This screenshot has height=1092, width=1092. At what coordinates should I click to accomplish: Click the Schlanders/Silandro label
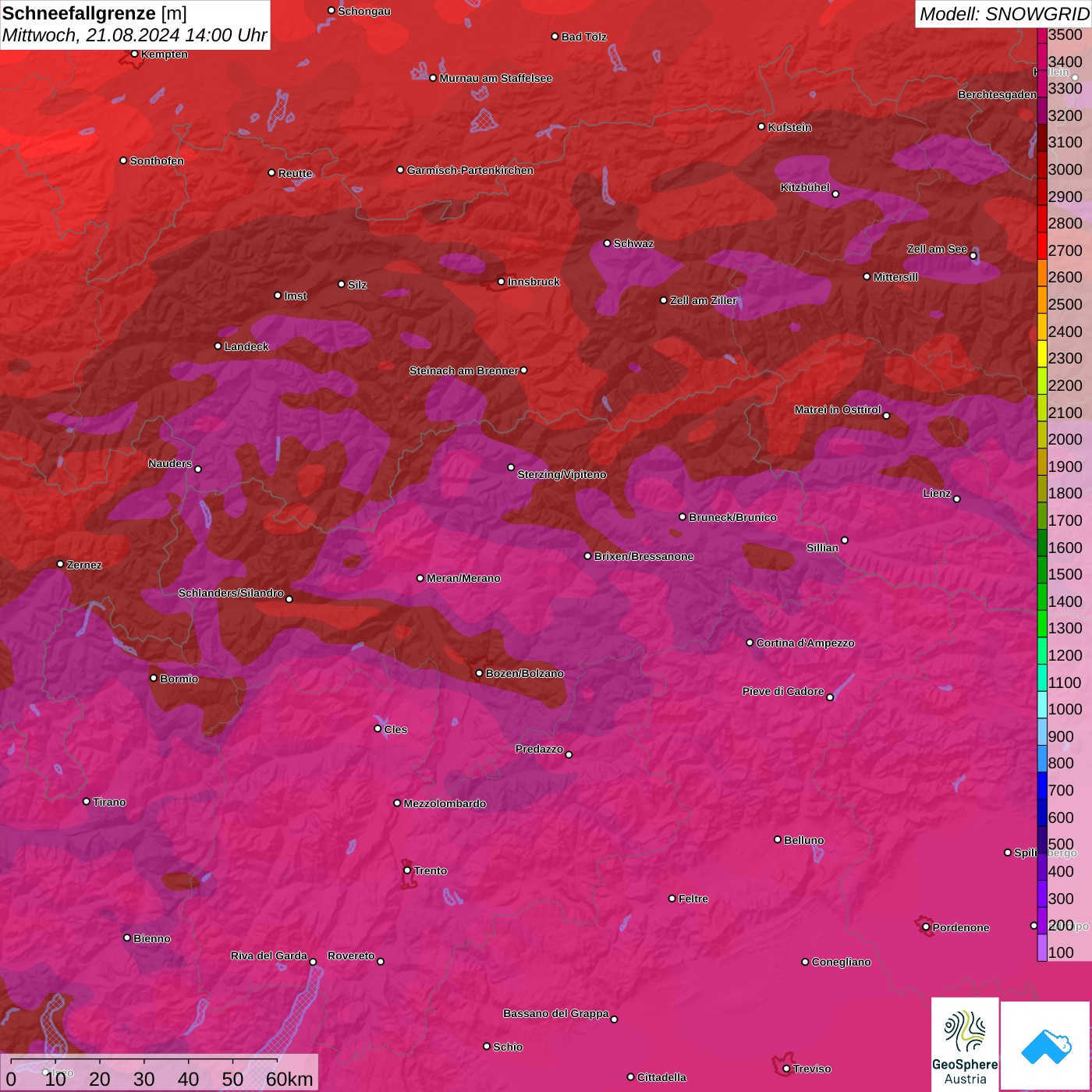pos(231,593)
